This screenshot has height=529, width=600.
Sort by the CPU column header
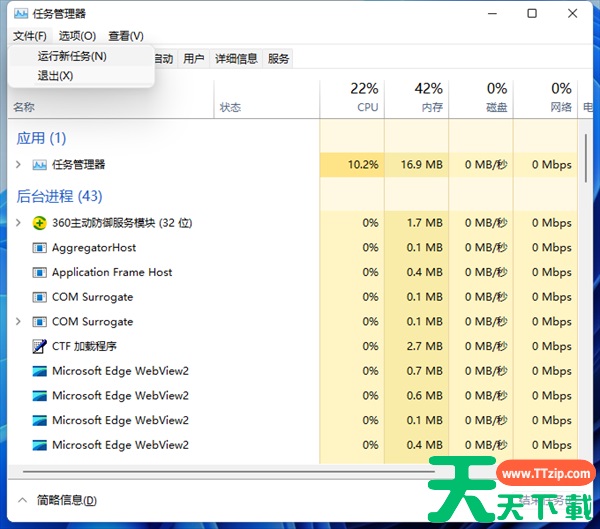point(352,98)
